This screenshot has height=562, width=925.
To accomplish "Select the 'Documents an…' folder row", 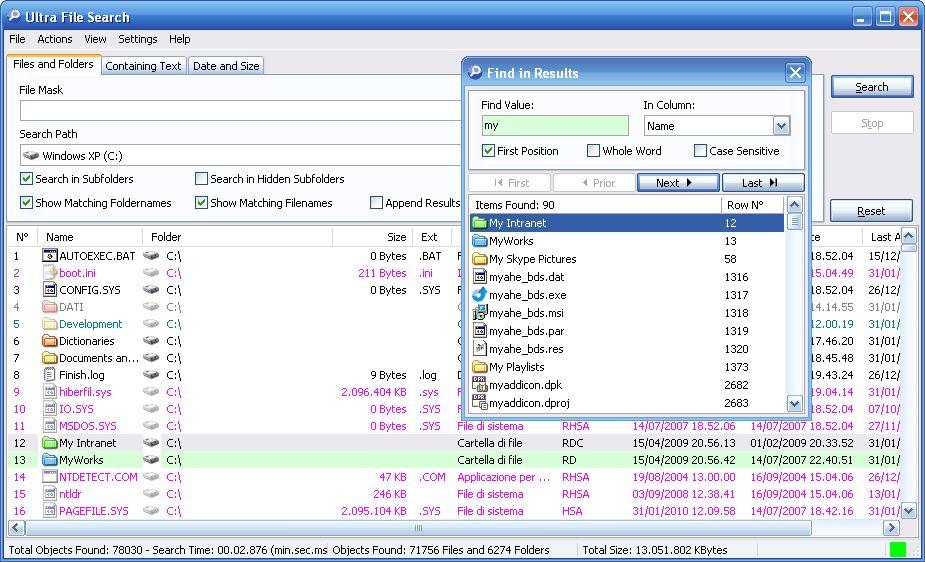I will (x=233, y=358).
